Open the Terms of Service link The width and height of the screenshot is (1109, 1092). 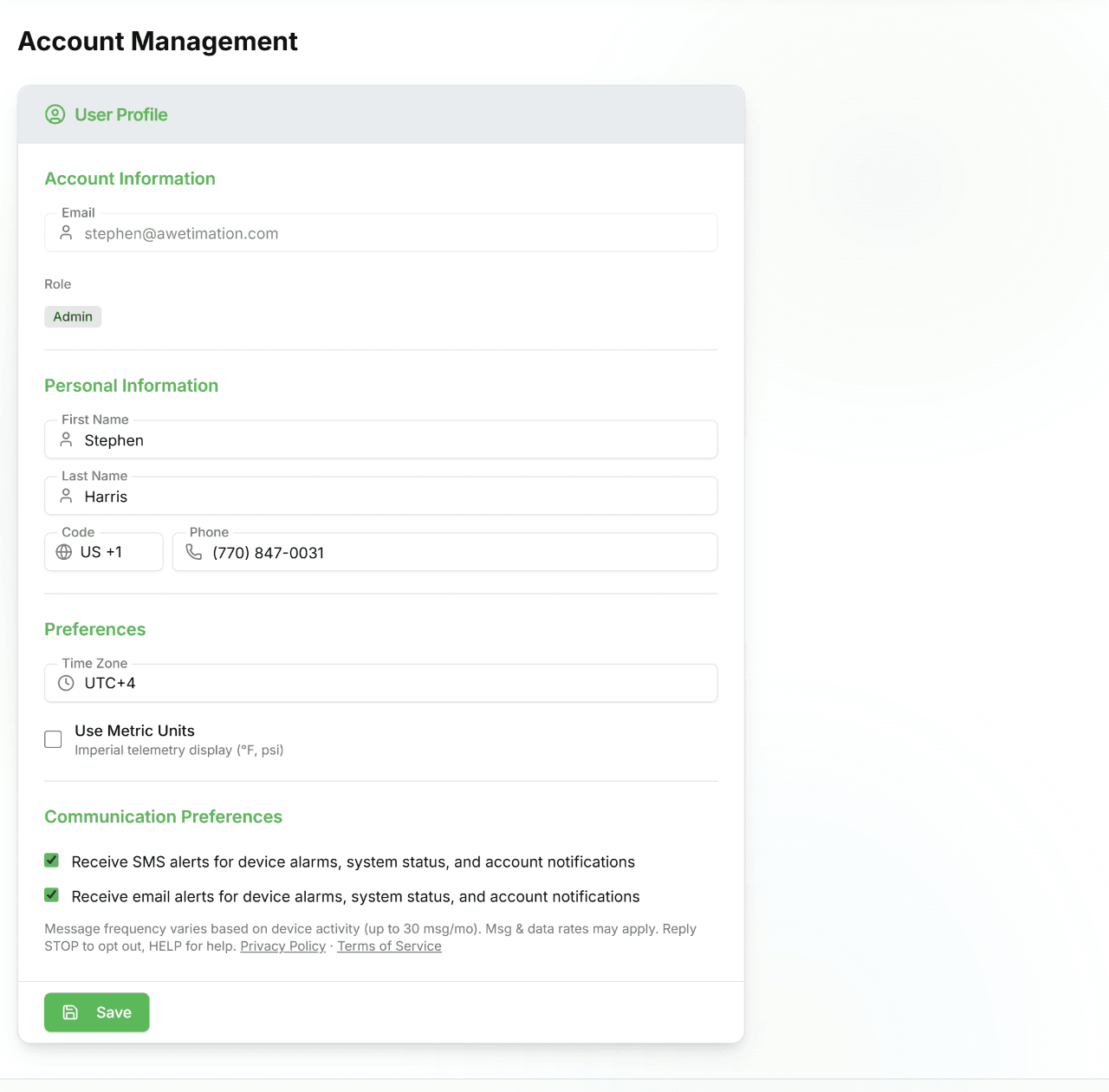pyautogui.click(x=389, y=946)
